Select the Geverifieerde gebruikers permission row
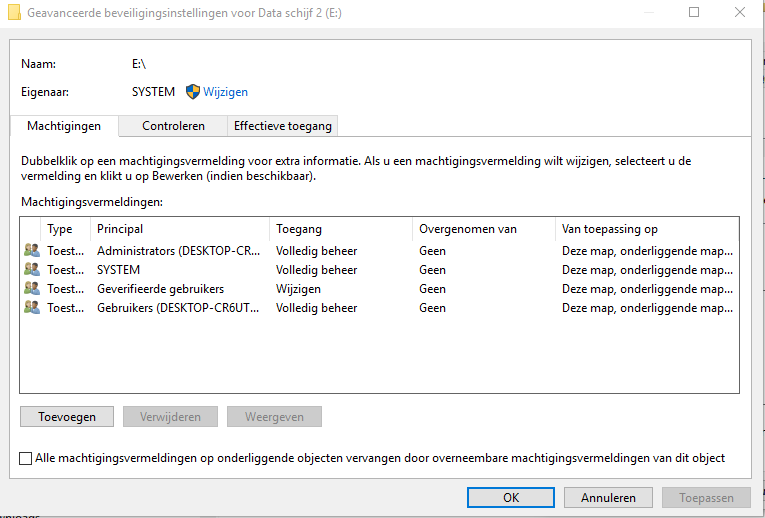Viewport: 765px width, 518px height. (x=160, y=289)
